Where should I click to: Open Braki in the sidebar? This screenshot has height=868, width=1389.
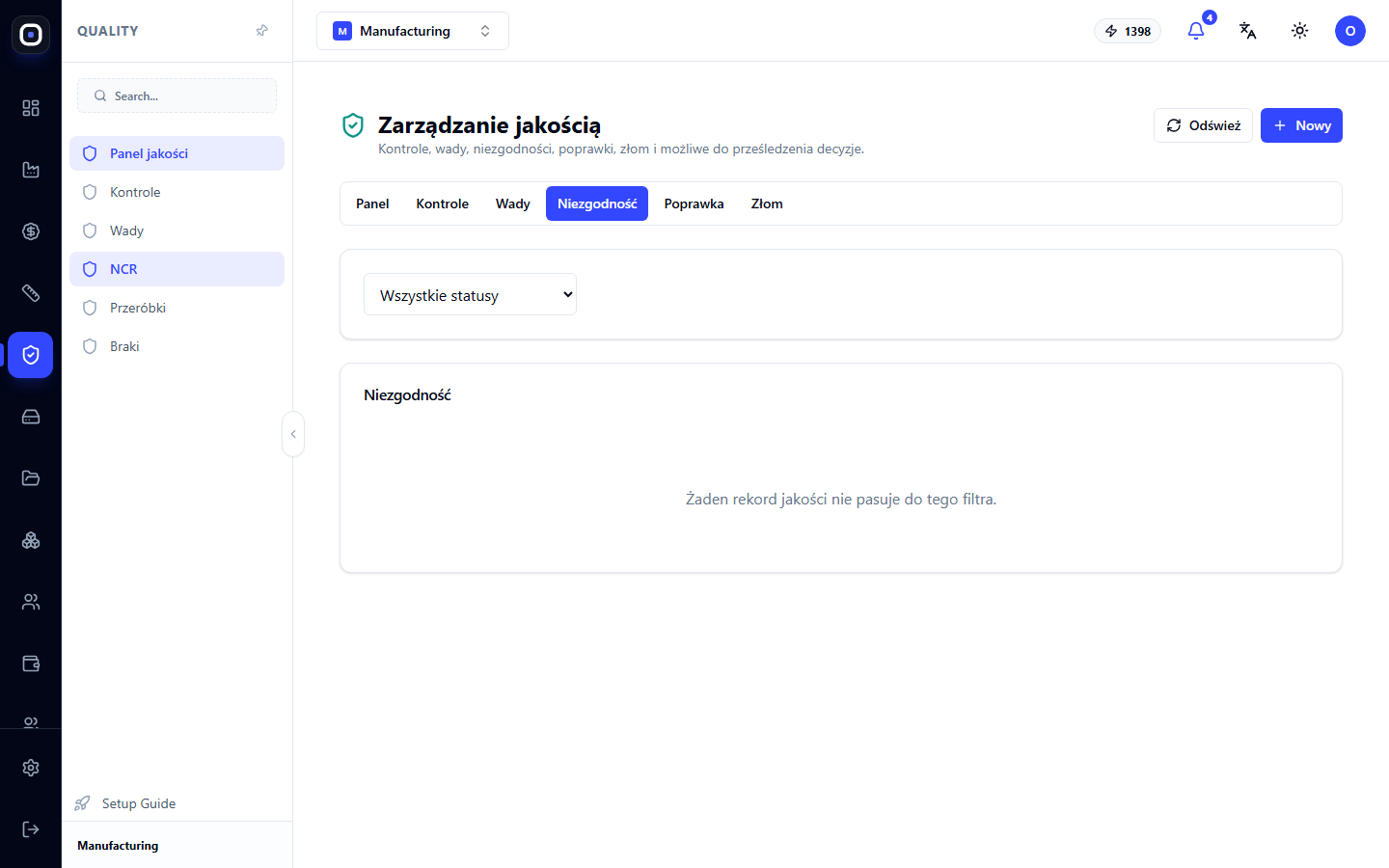tap(177, 346)
